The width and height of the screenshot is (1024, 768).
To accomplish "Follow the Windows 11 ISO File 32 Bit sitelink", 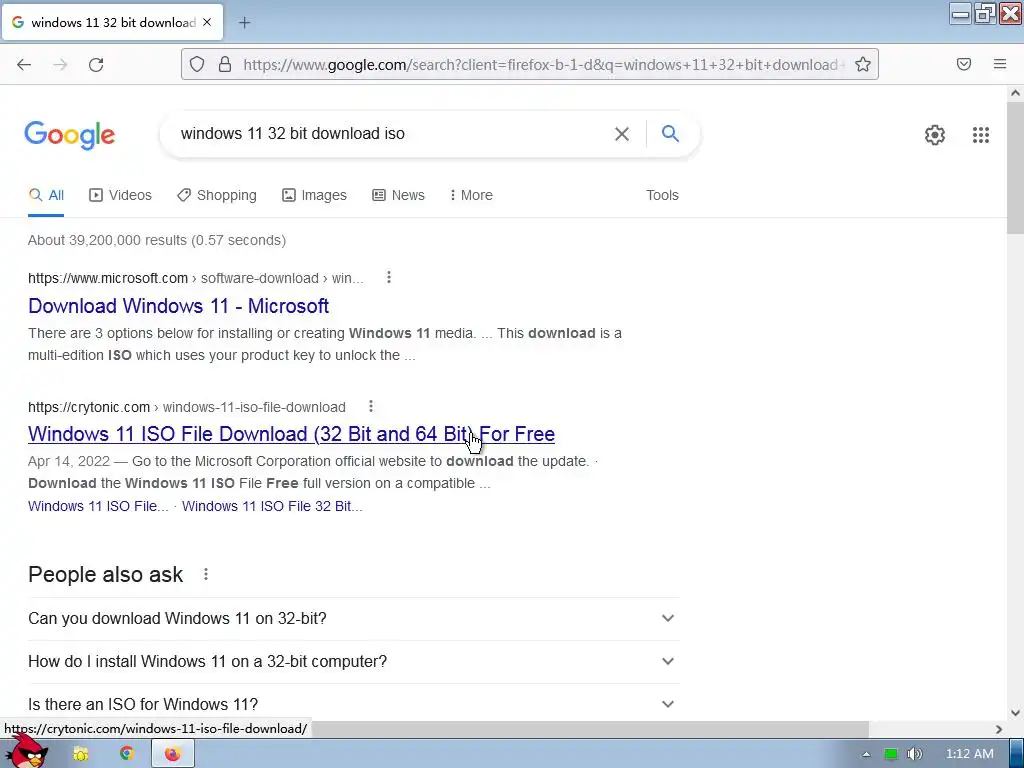I will point(272,506).
